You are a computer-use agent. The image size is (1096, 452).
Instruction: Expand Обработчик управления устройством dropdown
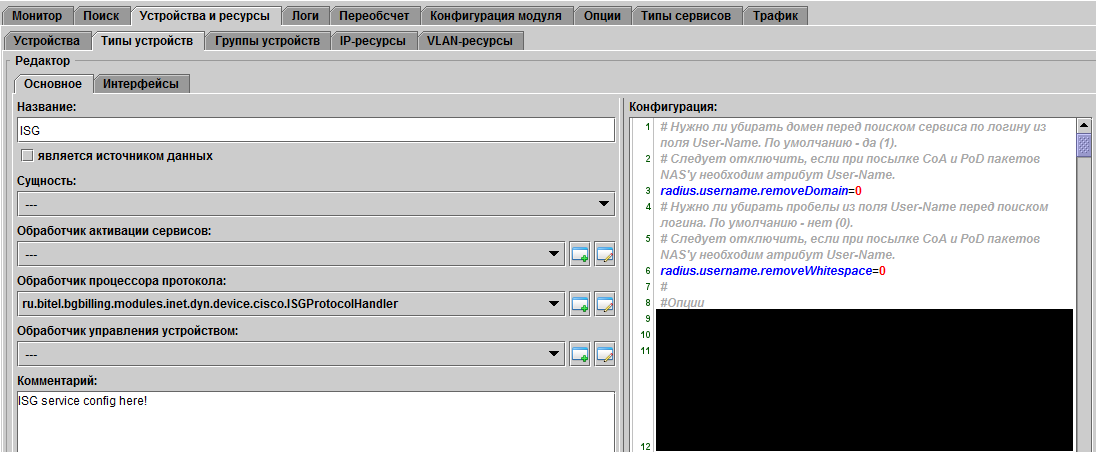(x=291, y=354)
